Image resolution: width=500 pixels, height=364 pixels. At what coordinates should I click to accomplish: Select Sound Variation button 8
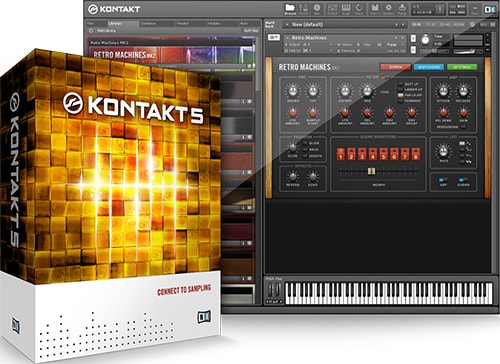(416, 154)
